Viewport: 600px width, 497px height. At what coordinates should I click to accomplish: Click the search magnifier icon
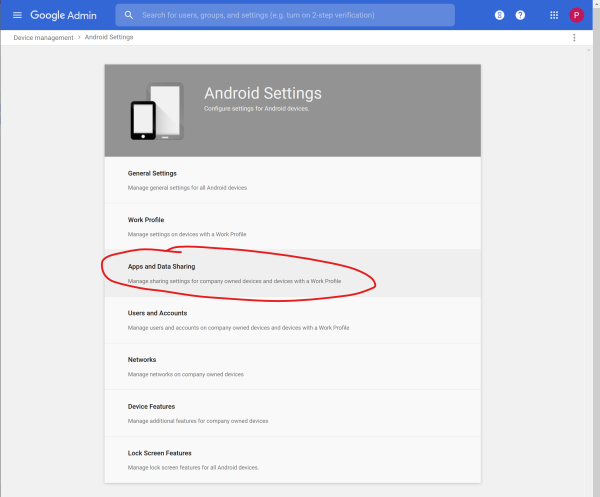[x=129, y=15]
